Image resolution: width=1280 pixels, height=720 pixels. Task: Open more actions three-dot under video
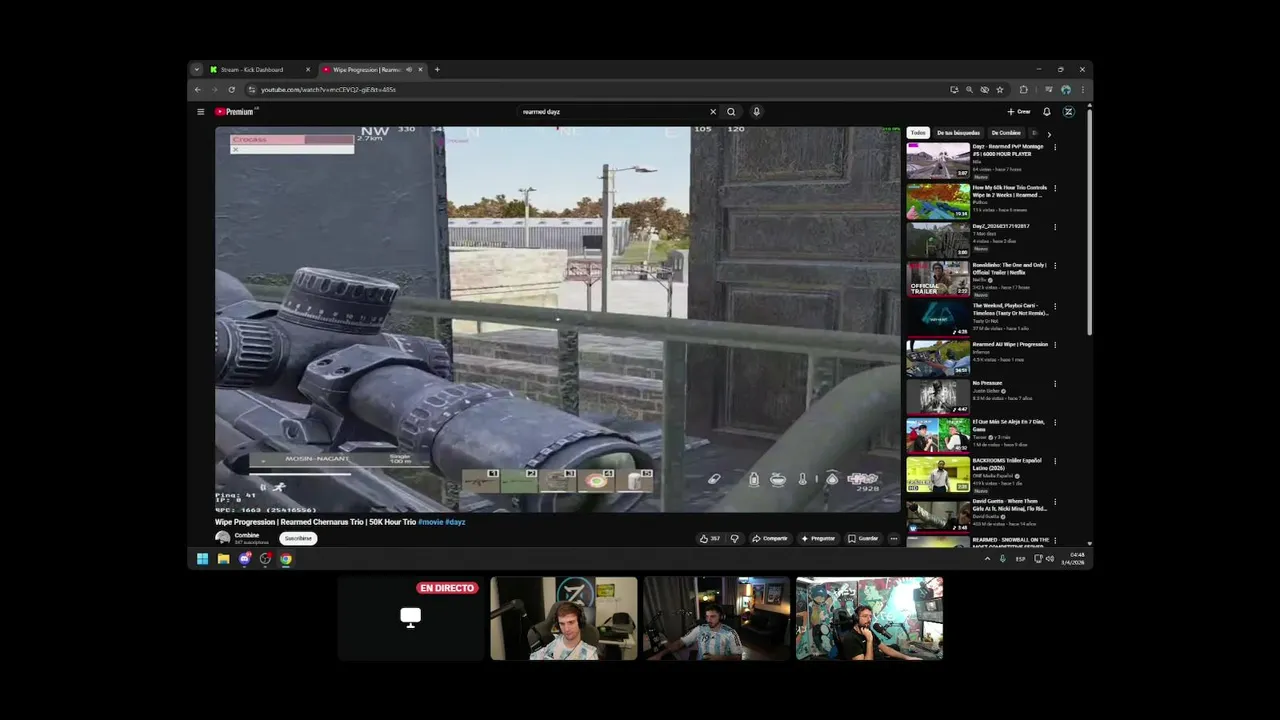point(893,538)
